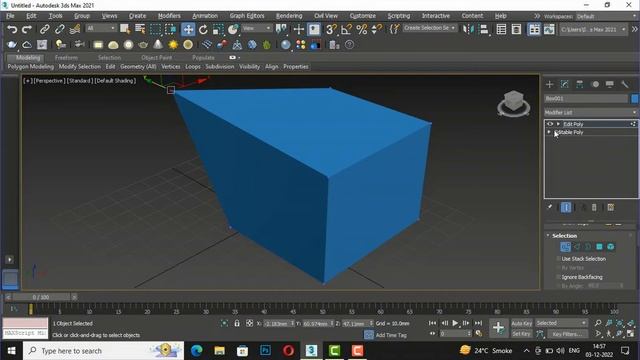Click the Auto Key button

(x=521, y=323)
